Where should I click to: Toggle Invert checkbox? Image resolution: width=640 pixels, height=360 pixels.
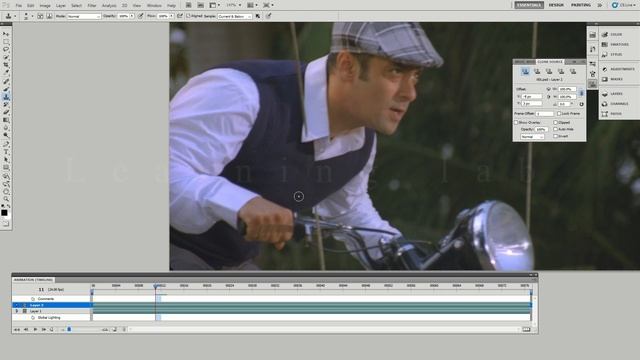click(556, 136)
